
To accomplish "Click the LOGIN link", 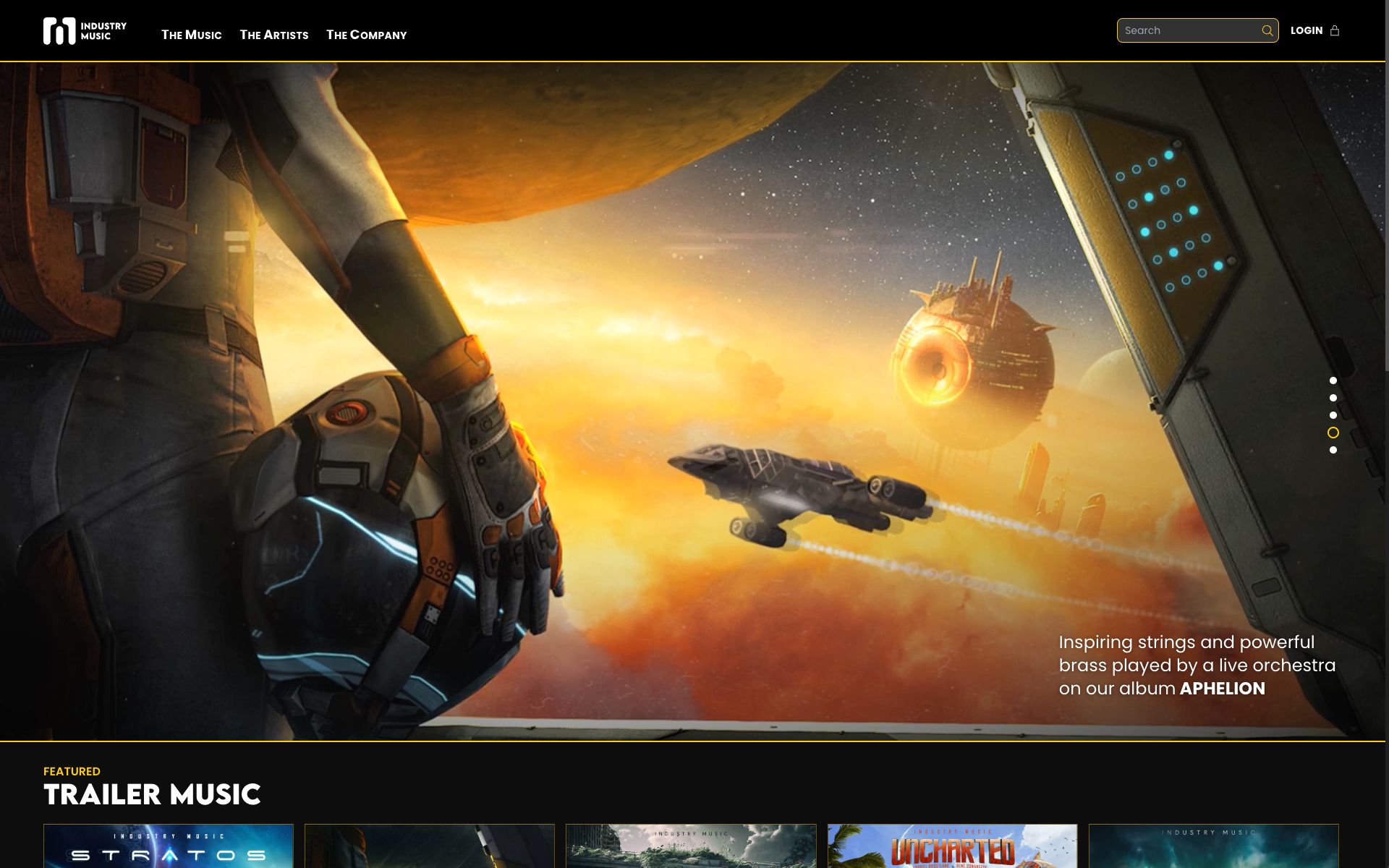I will point(1307,30).
